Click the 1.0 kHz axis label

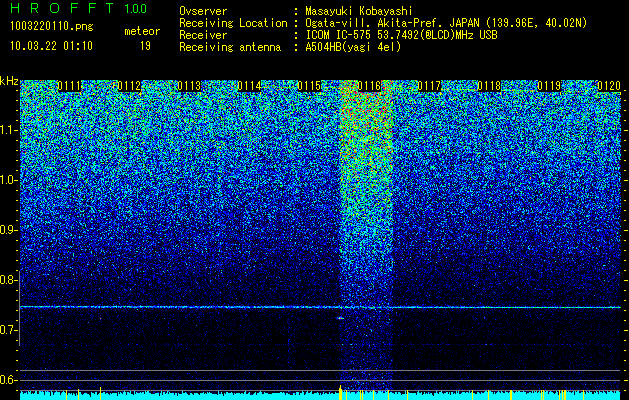point(8,180)
